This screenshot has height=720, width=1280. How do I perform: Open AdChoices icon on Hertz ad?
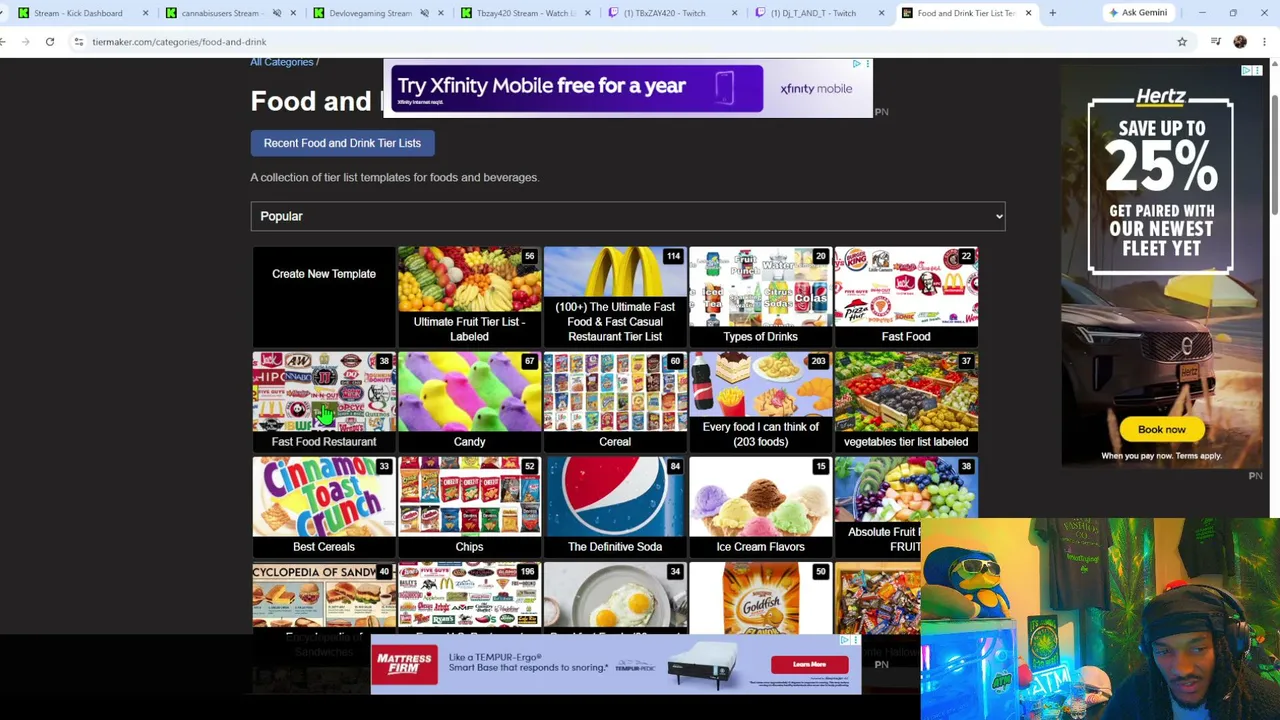click(x=1247, y=71)
